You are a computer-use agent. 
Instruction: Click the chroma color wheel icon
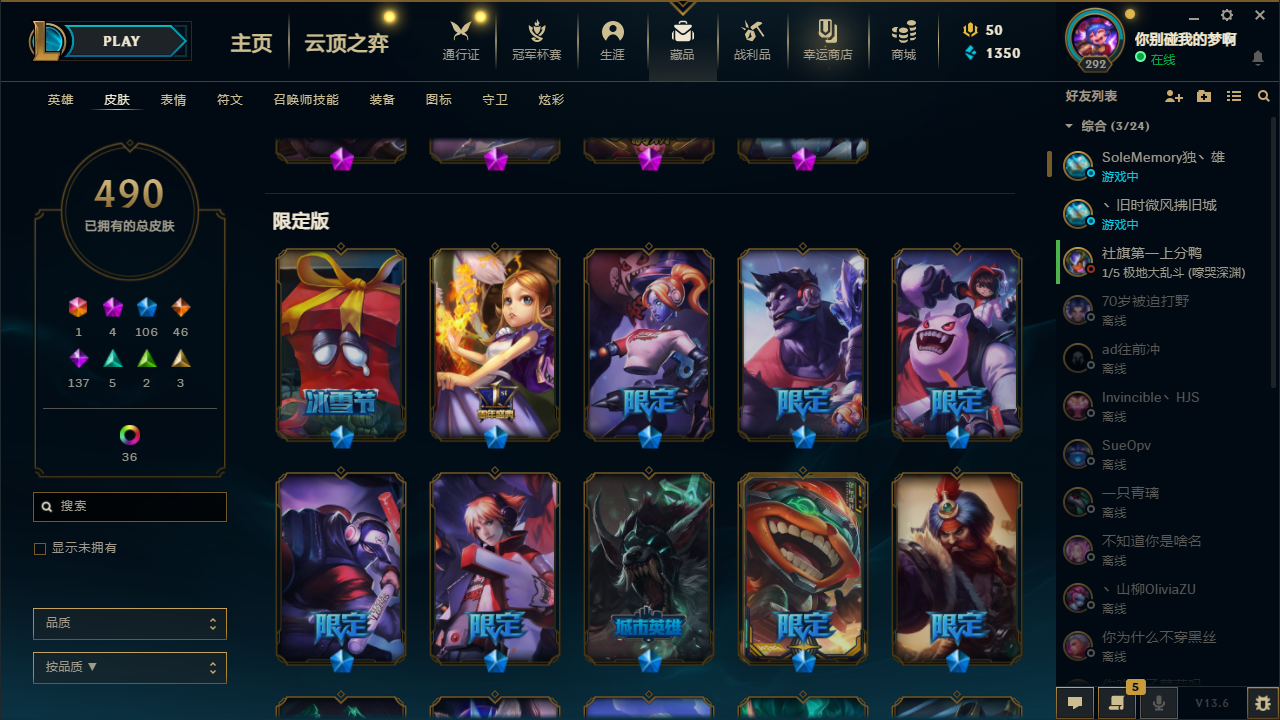click(x=130, y=435)
